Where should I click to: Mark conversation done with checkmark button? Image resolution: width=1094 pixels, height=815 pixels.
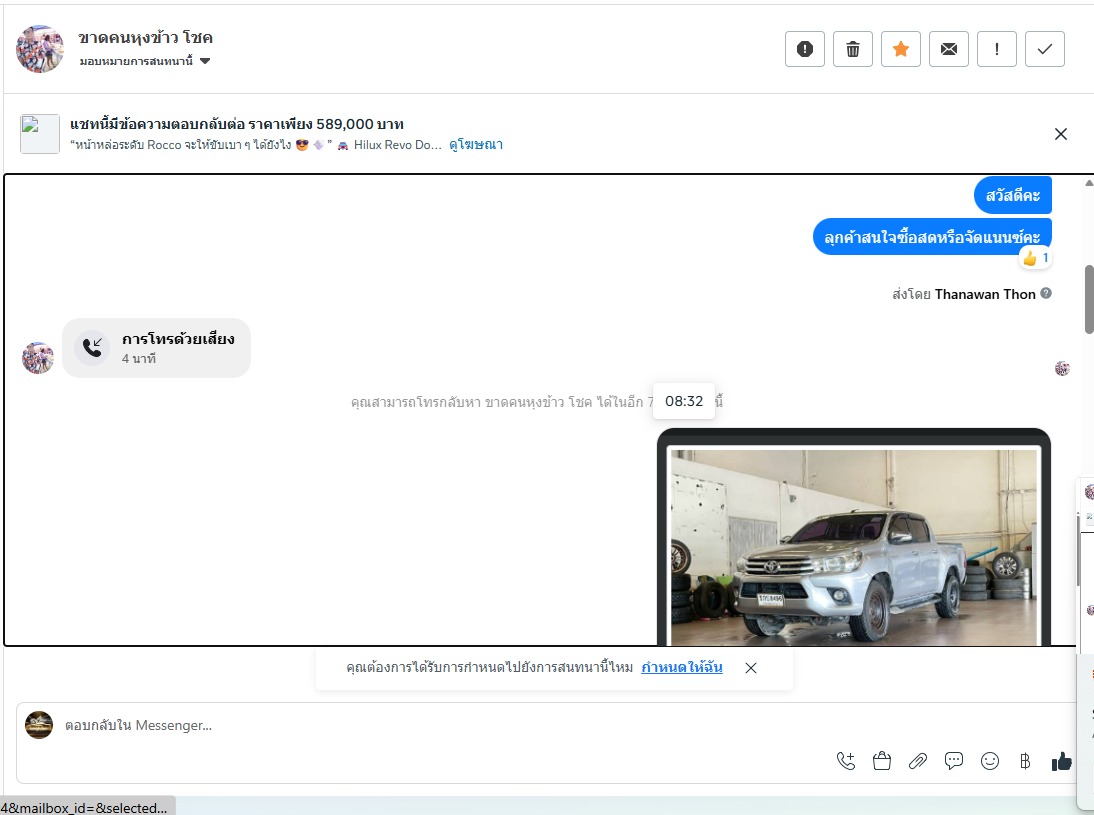pos(1045,49)
